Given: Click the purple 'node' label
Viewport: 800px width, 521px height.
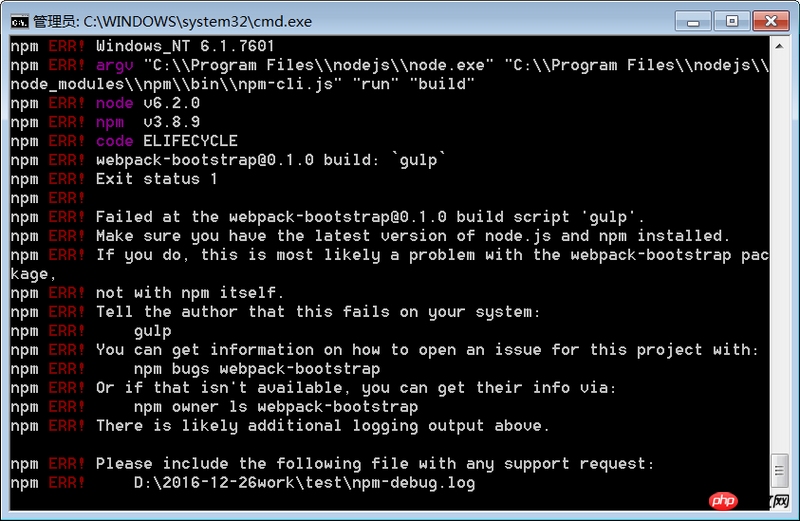Looking at the screenshot, I should point(115,103).
